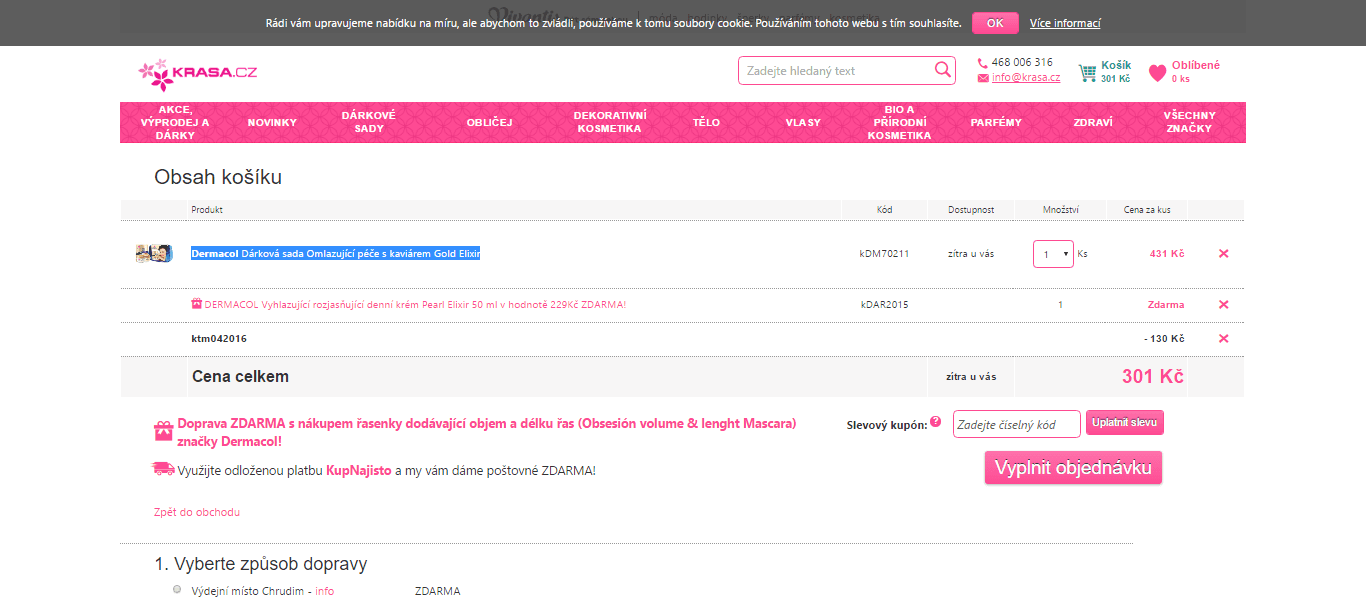Viewport: 1366px width, 599px height.
Task: Click the Uplatnit slevu button
Action: point(1125,423)
